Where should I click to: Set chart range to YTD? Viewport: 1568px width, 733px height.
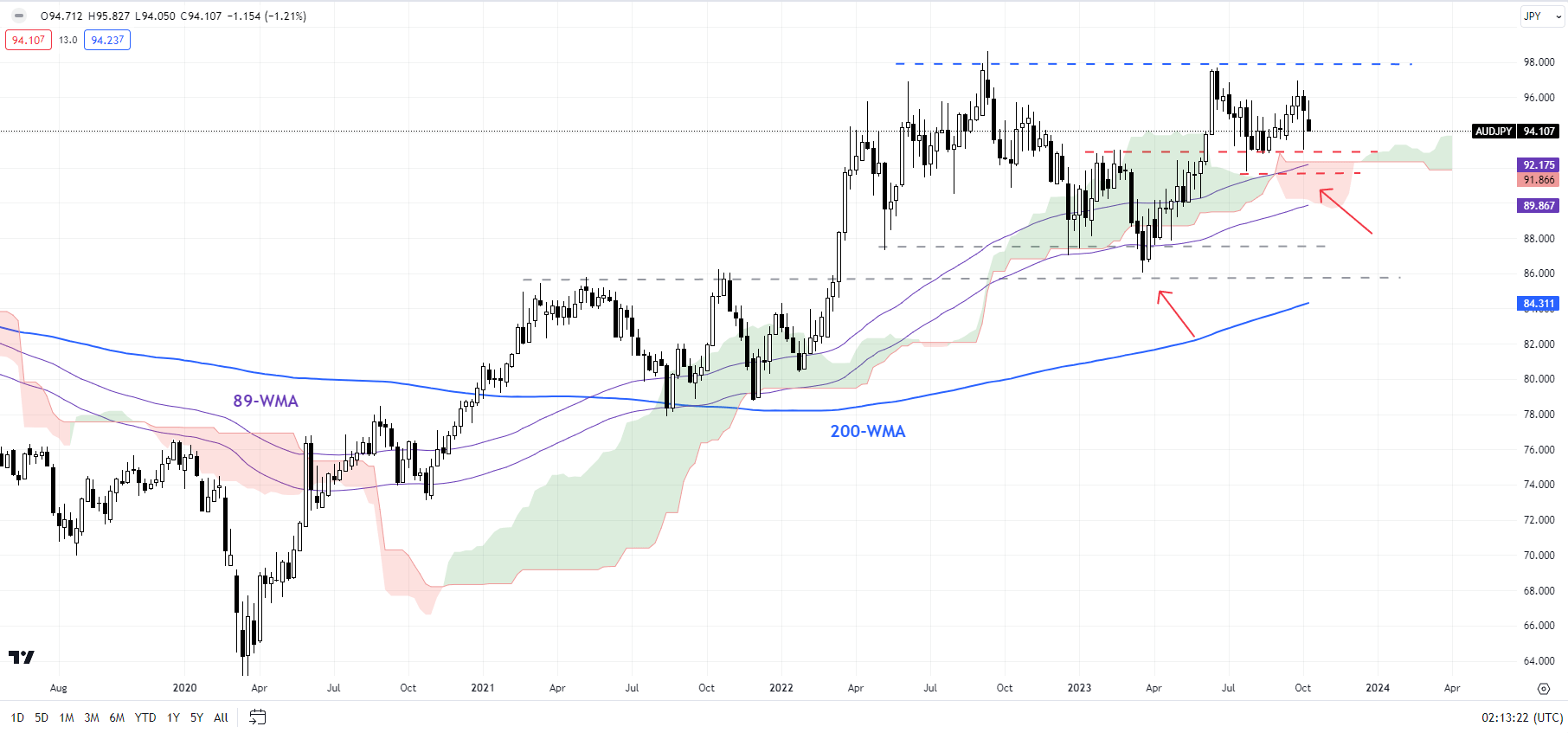pyautogui.click(x=145, y=717)
